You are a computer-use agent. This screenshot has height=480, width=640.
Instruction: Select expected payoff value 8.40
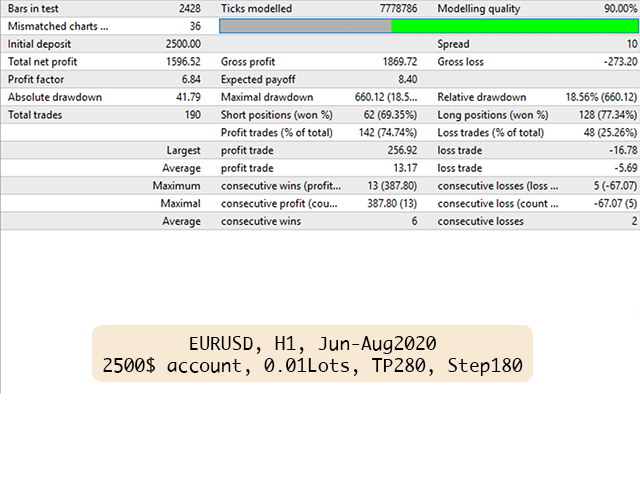coord(408,79)
